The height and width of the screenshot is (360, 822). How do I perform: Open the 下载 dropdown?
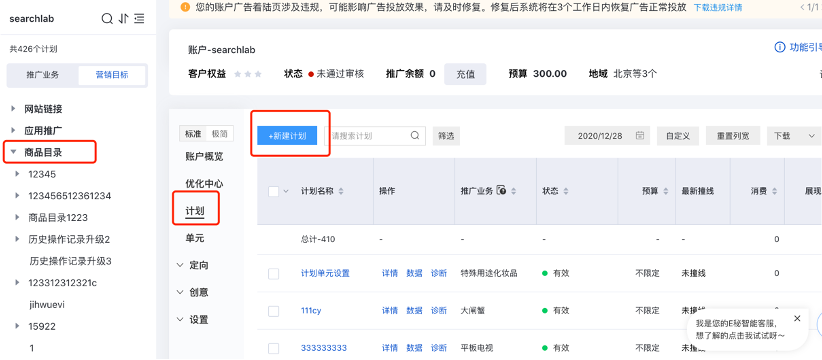click(794, 136)
